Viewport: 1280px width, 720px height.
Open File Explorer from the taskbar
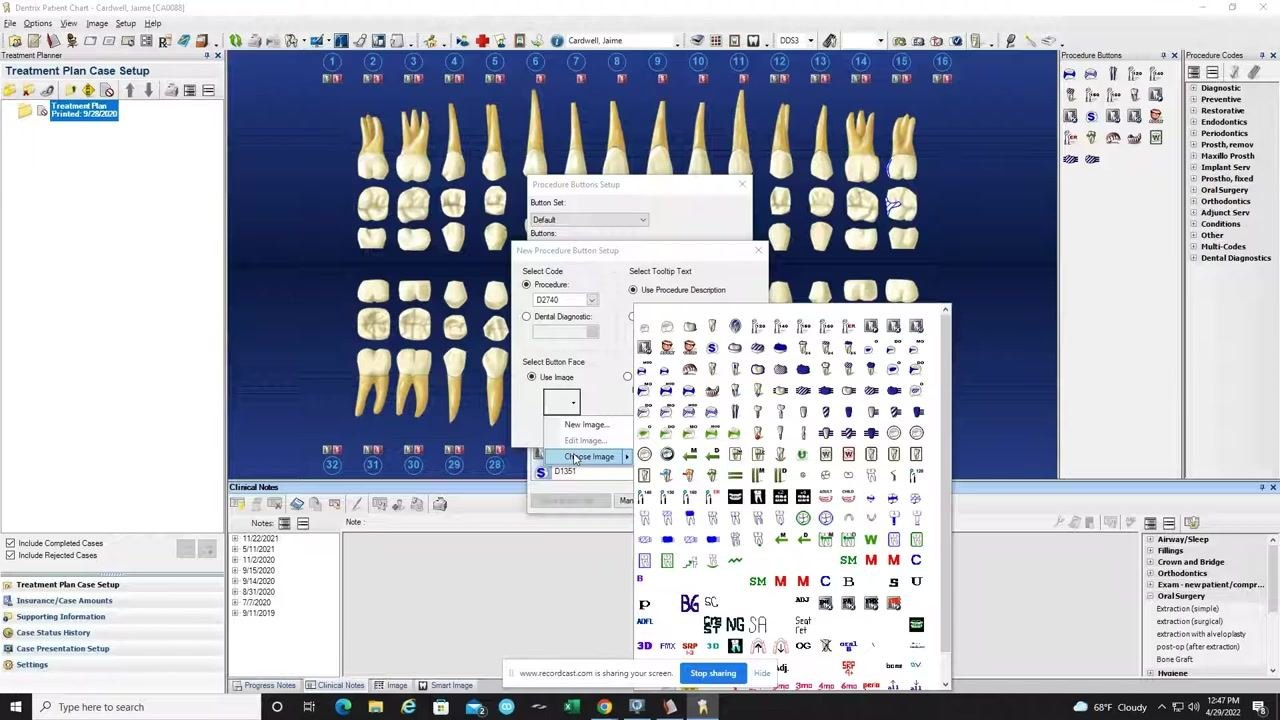(x=375, y=707)
